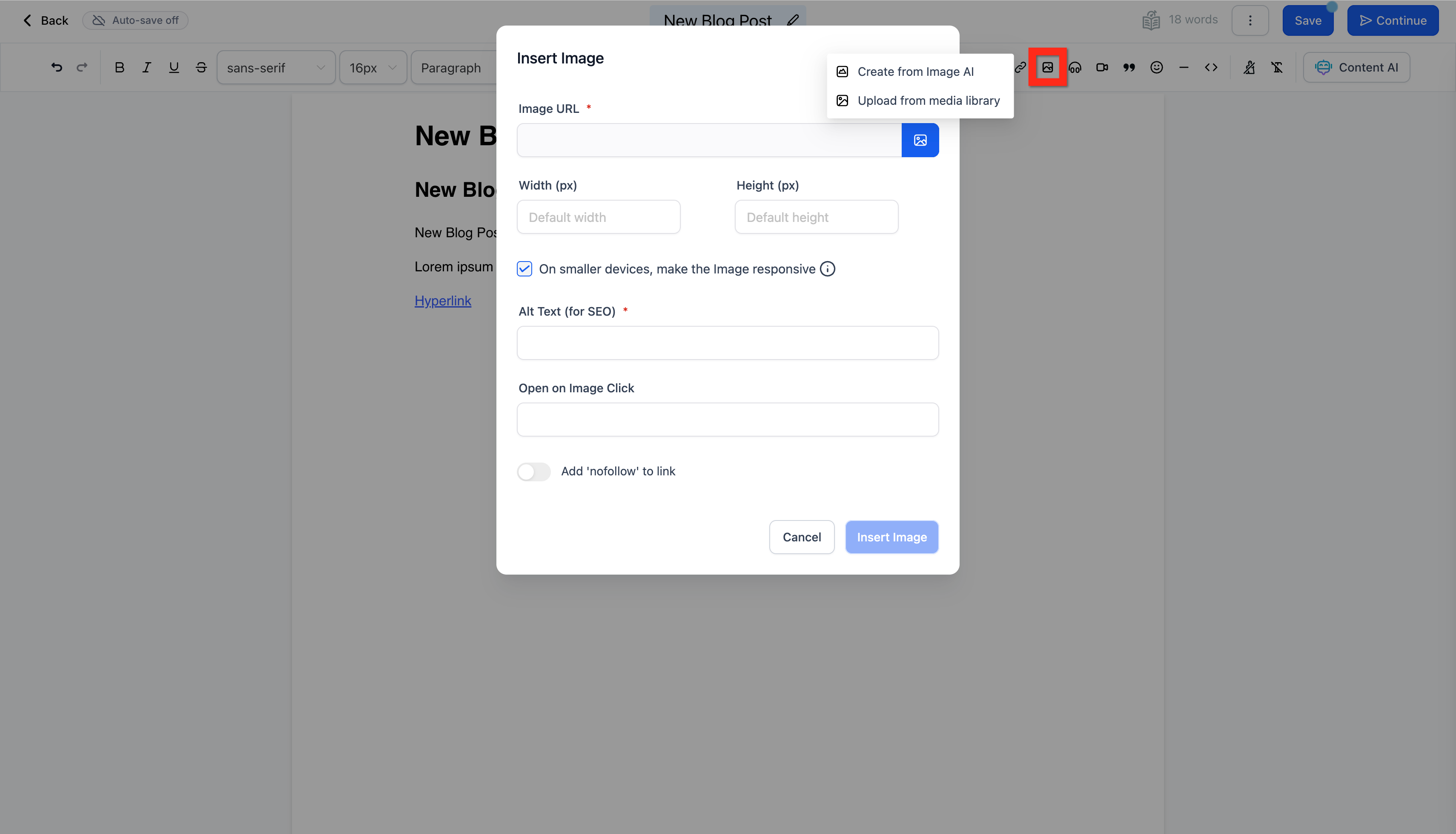This screenshot has width=1456, height=834.
Task: Click the audio headphones toolbar icon
Action: click(1075, 68)
